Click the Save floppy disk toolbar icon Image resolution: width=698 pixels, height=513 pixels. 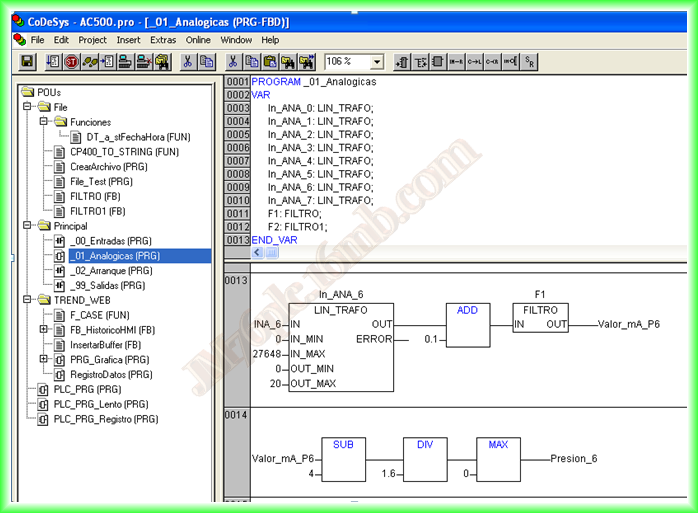tap(27, 62)
